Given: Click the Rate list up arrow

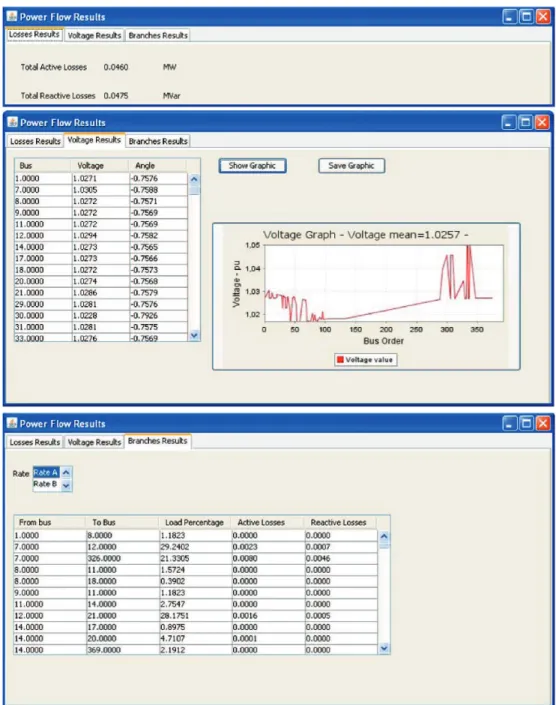Looking at the screenshot, I should (66, 473).
